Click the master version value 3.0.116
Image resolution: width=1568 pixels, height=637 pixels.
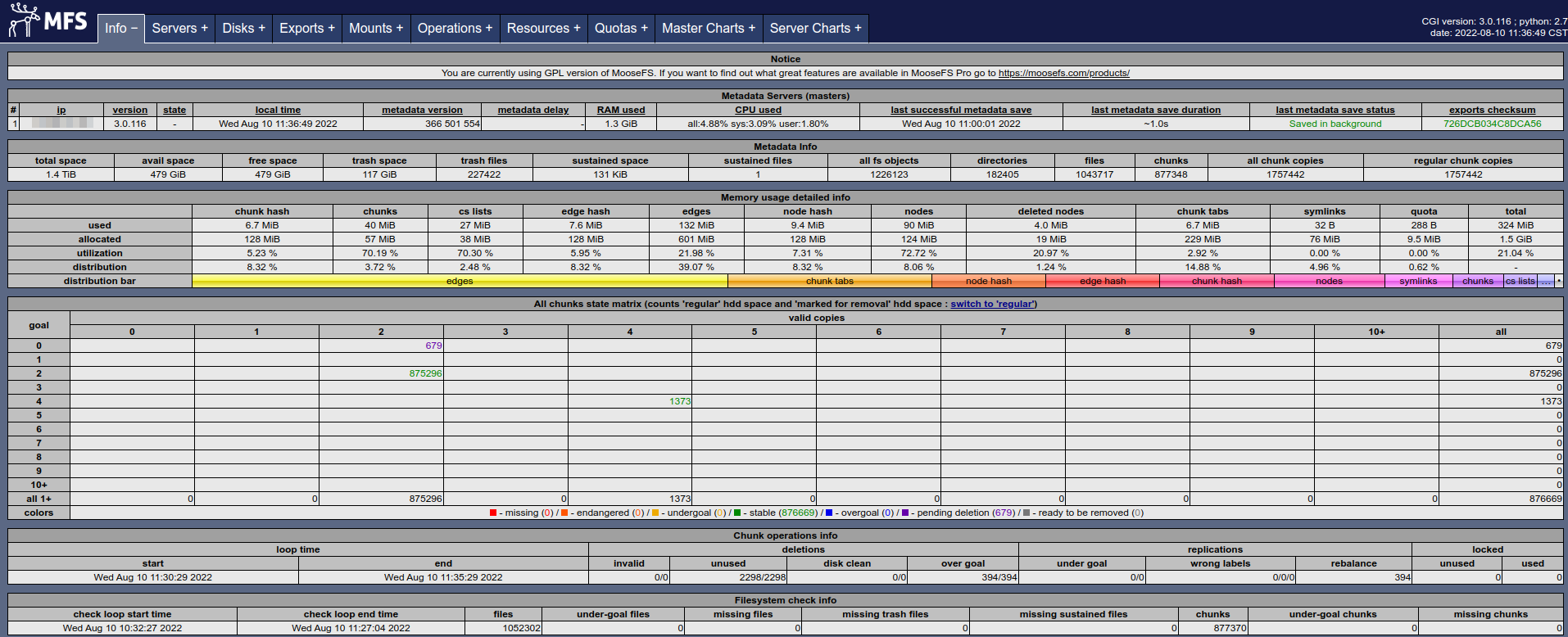[x=130, y=124]
